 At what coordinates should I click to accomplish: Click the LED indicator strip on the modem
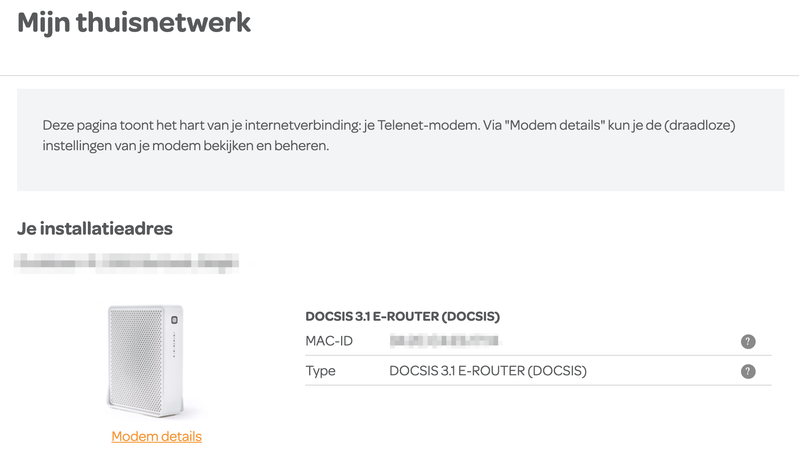click(173, 346)
